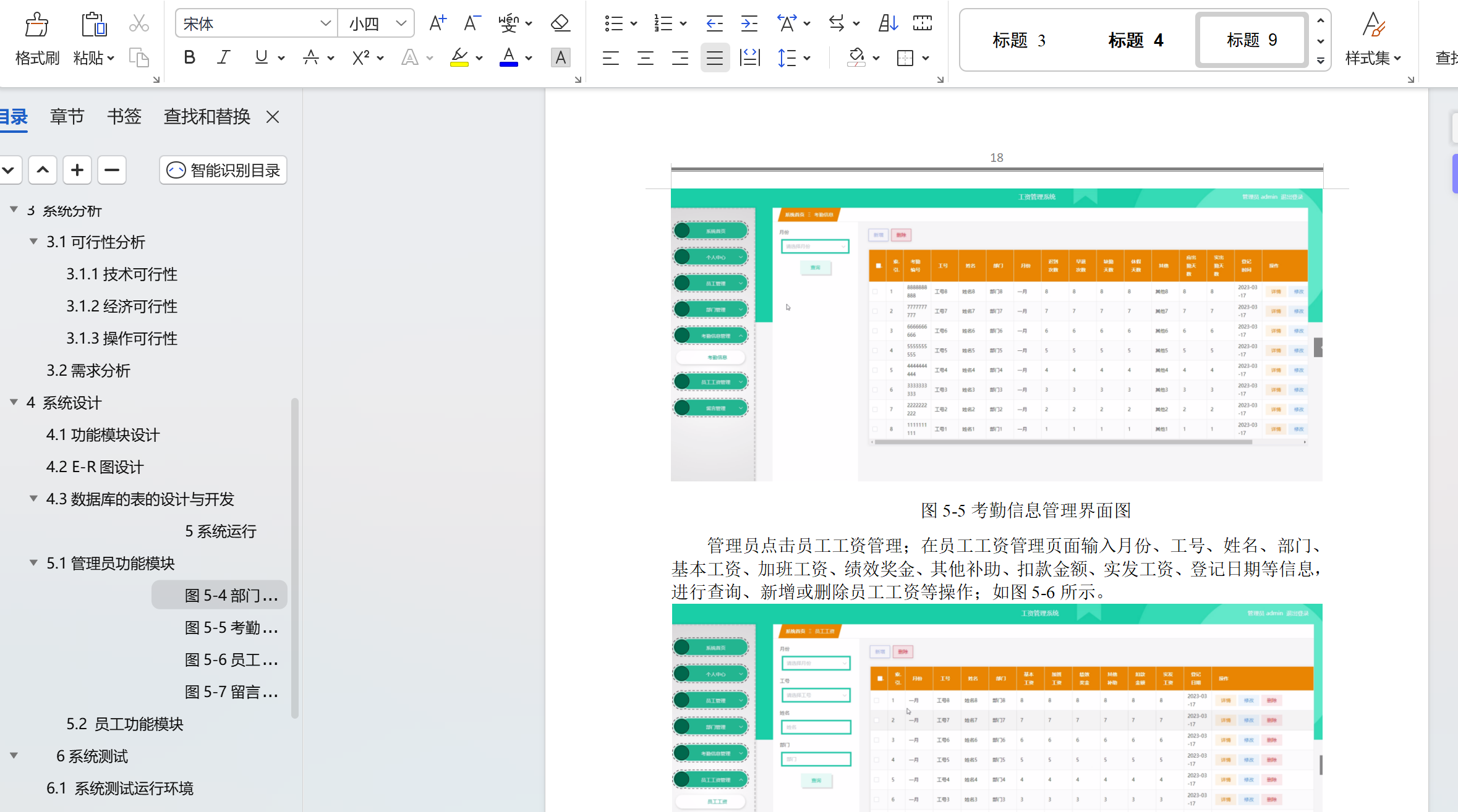1458x812 pixels.
Task: Click the center alignment icon
Action: coord(646,58)
